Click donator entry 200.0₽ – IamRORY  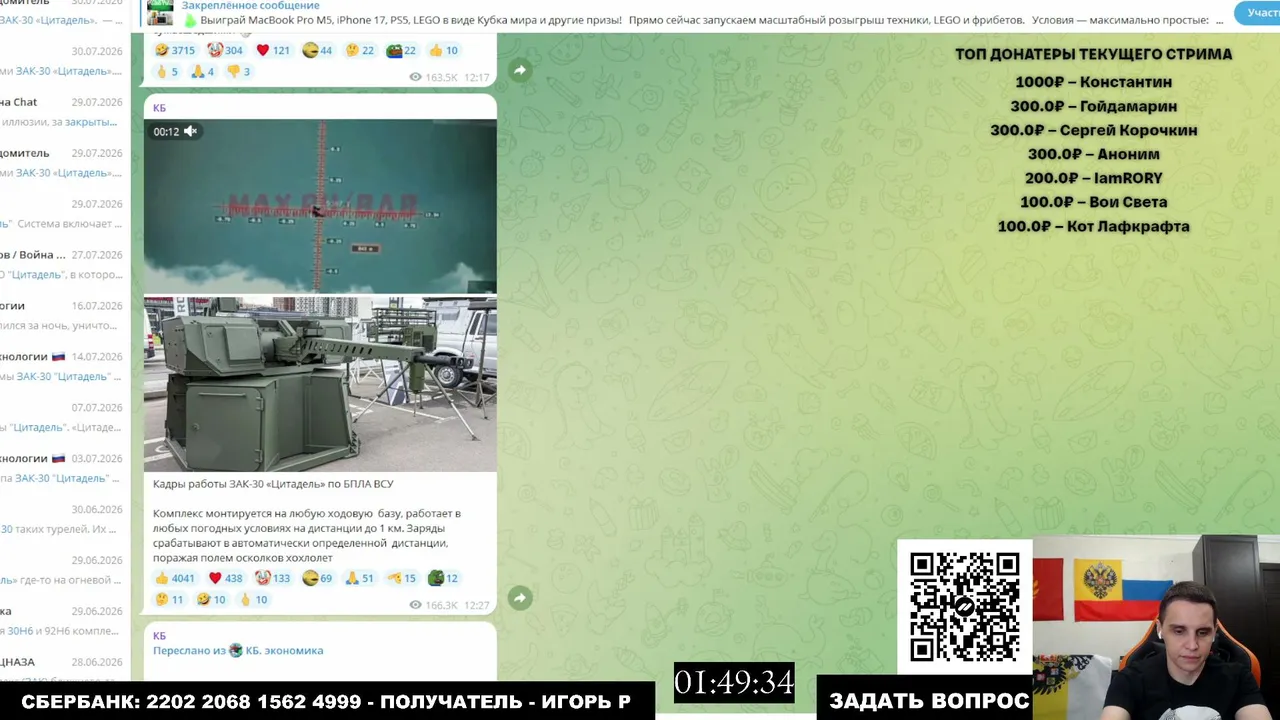point(1094,178)
